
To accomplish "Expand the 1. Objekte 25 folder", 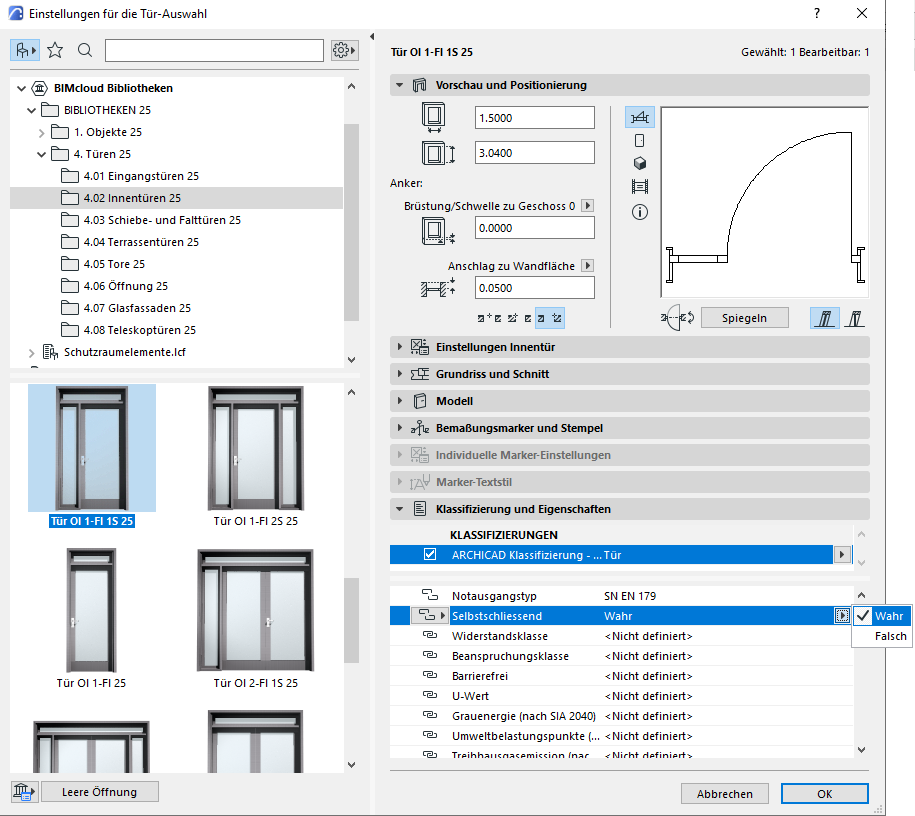I will tap(41, 132).
